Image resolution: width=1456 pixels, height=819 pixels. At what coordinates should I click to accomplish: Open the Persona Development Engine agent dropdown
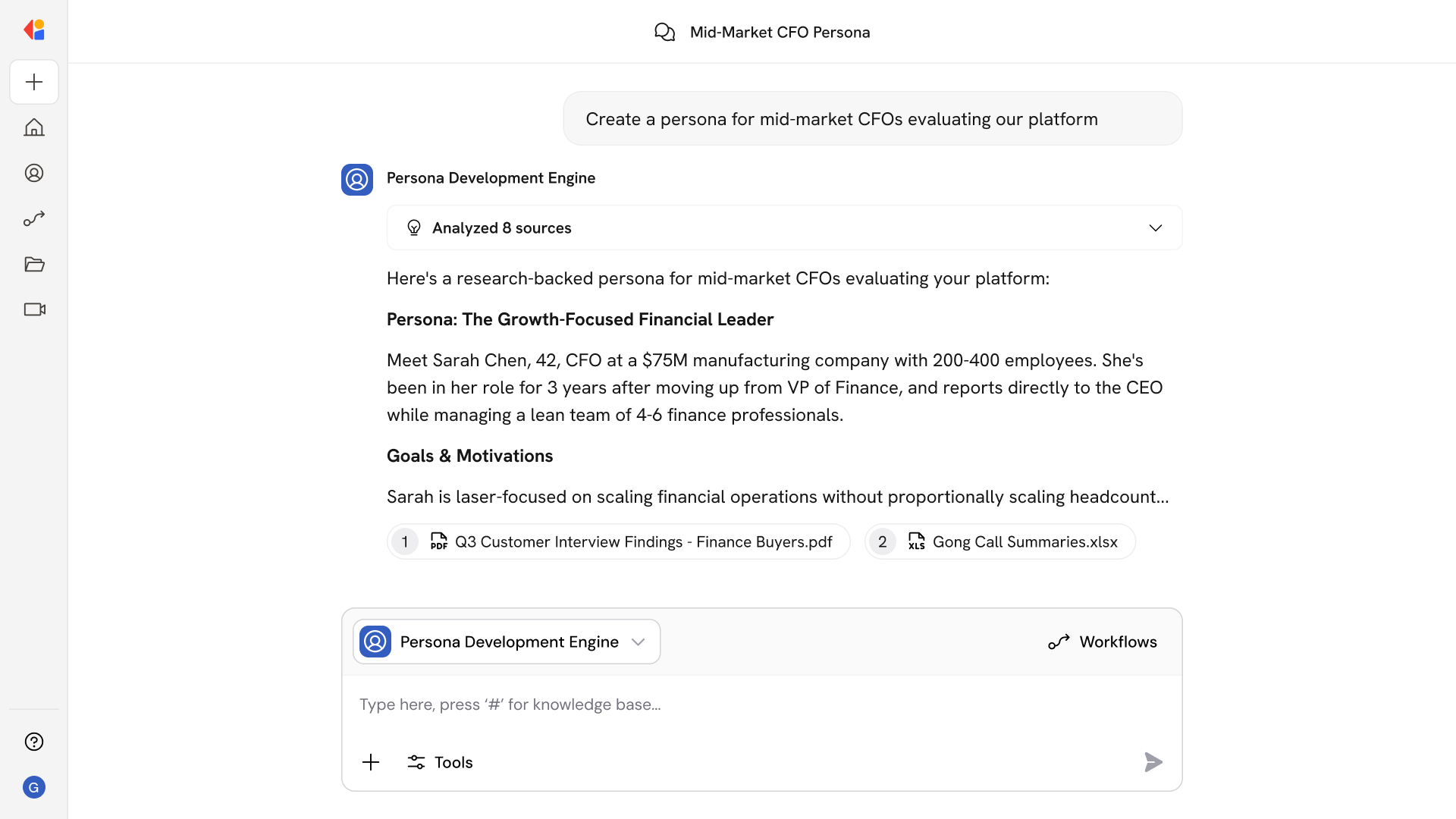click(x=507, y=642)
